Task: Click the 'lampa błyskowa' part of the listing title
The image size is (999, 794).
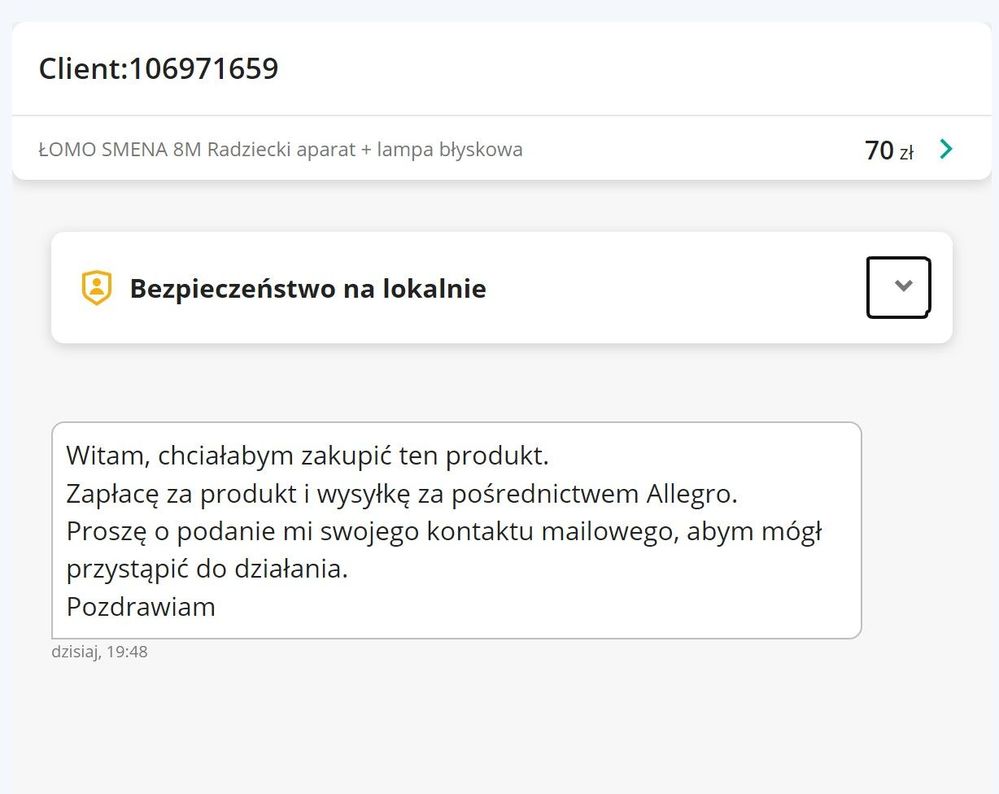Action: (450, 149)
